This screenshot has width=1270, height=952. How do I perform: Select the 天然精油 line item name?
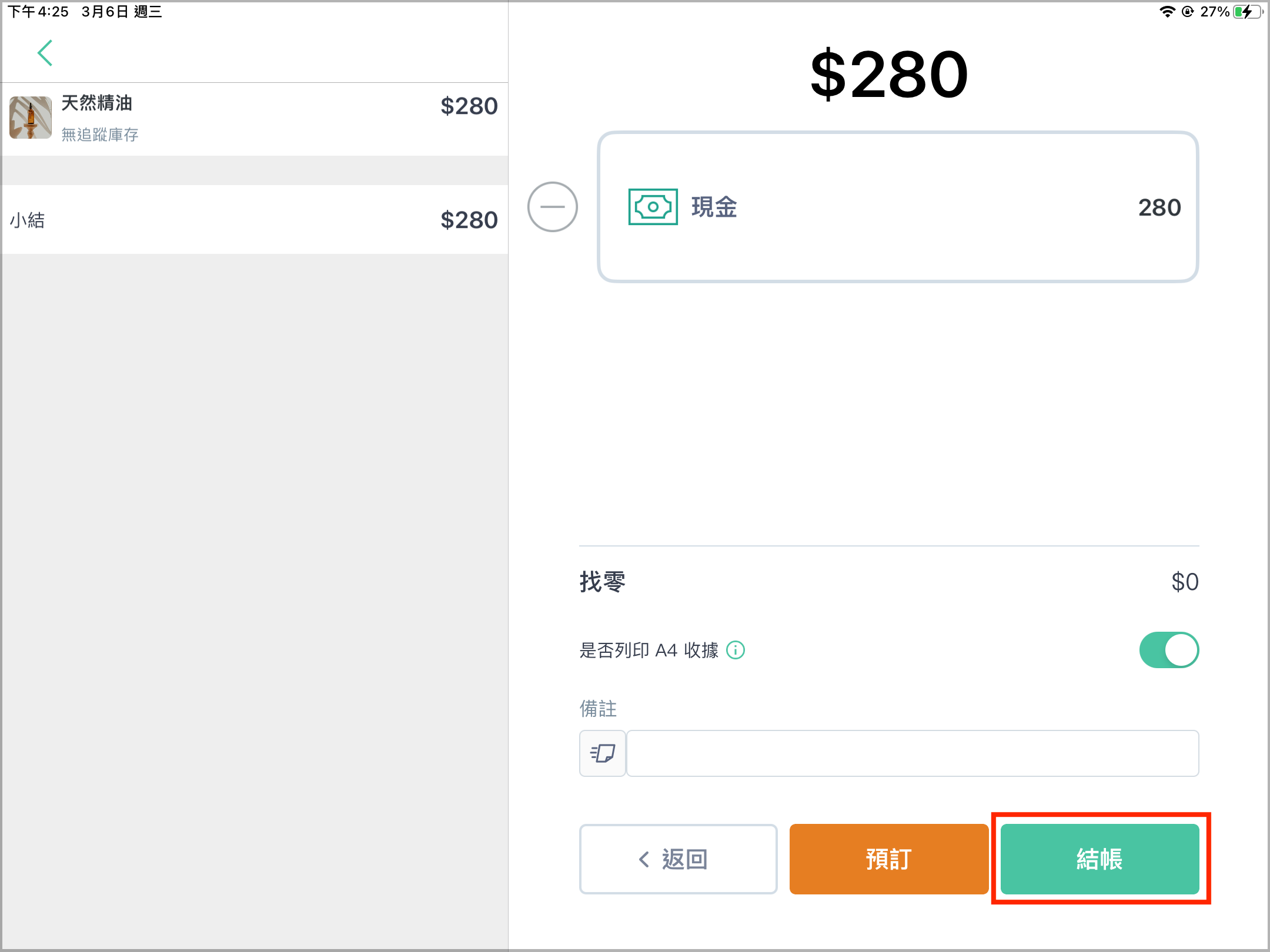pos(97,103)
